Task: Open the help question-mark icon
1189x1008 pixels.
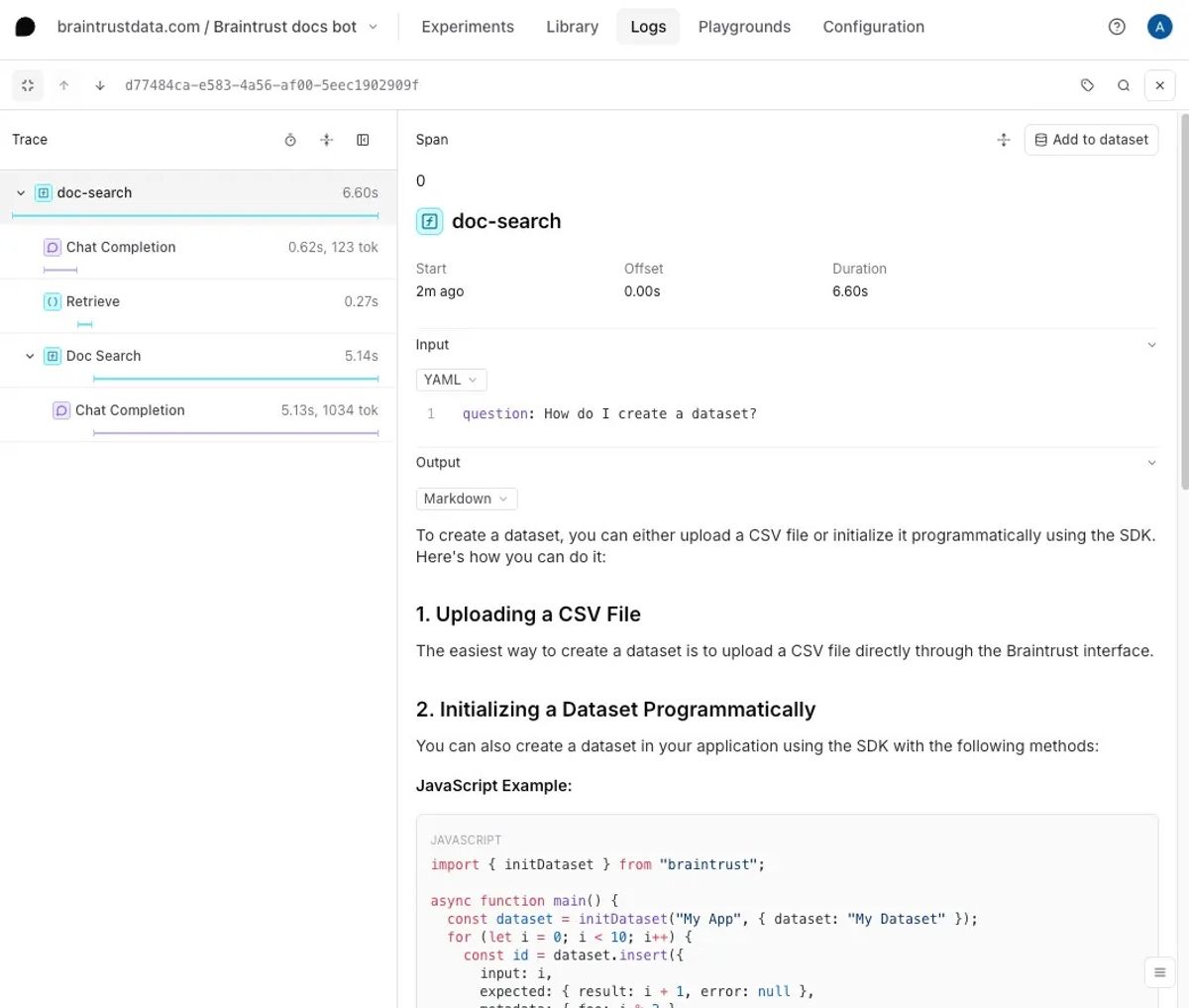Action: (x=1117, y=26)
